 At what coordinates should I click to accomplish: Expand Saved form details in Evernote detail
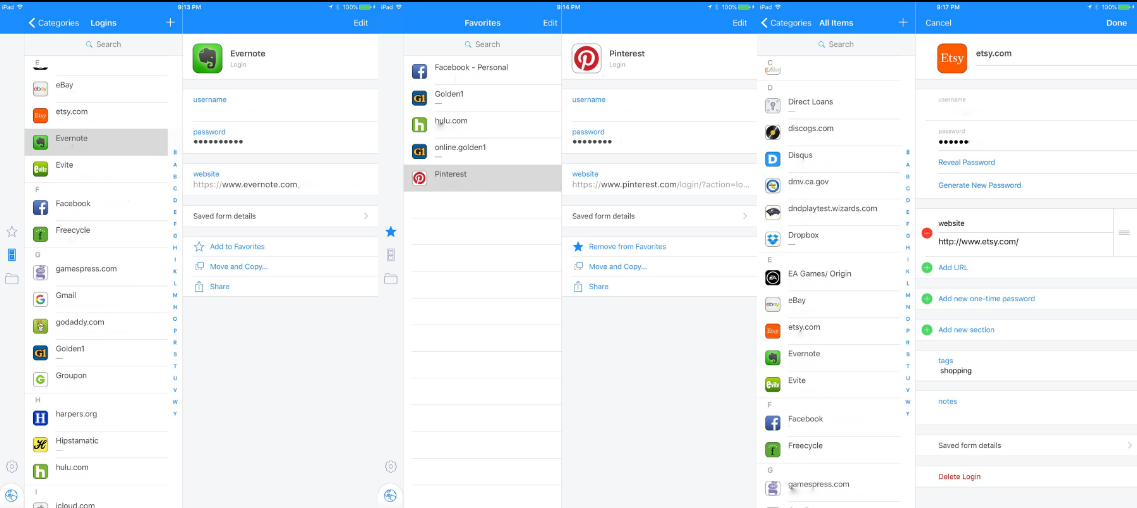(281, 216)
